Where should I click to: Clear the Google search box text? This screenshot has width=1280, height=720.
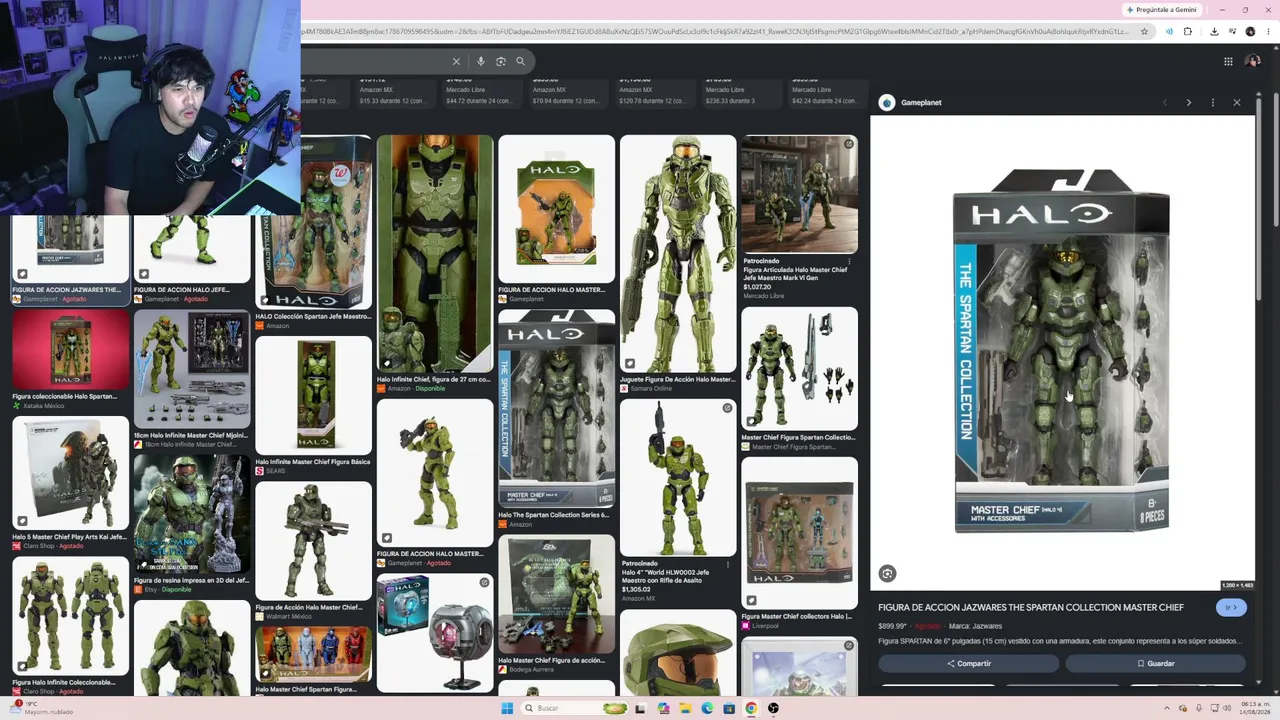pos(456,61)
